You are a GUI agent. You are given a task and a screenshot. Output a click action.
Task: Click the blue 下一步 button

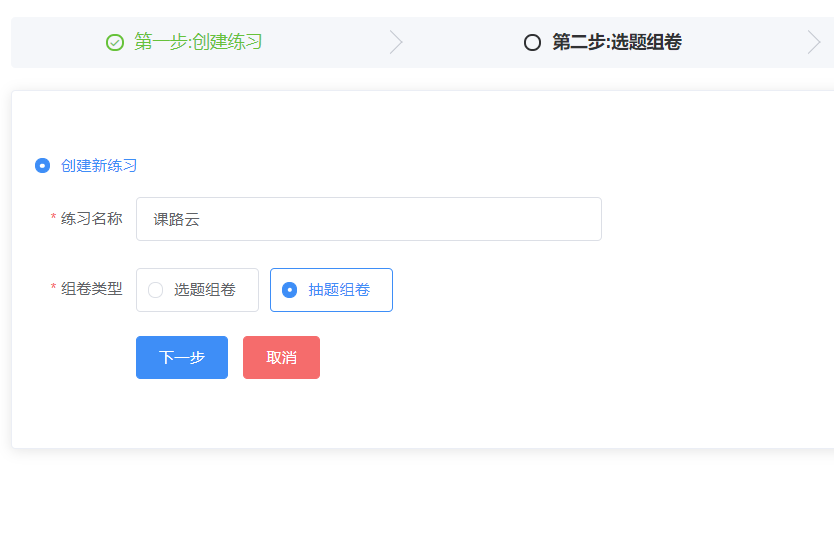pyautogui.click(x=182, y=357)
